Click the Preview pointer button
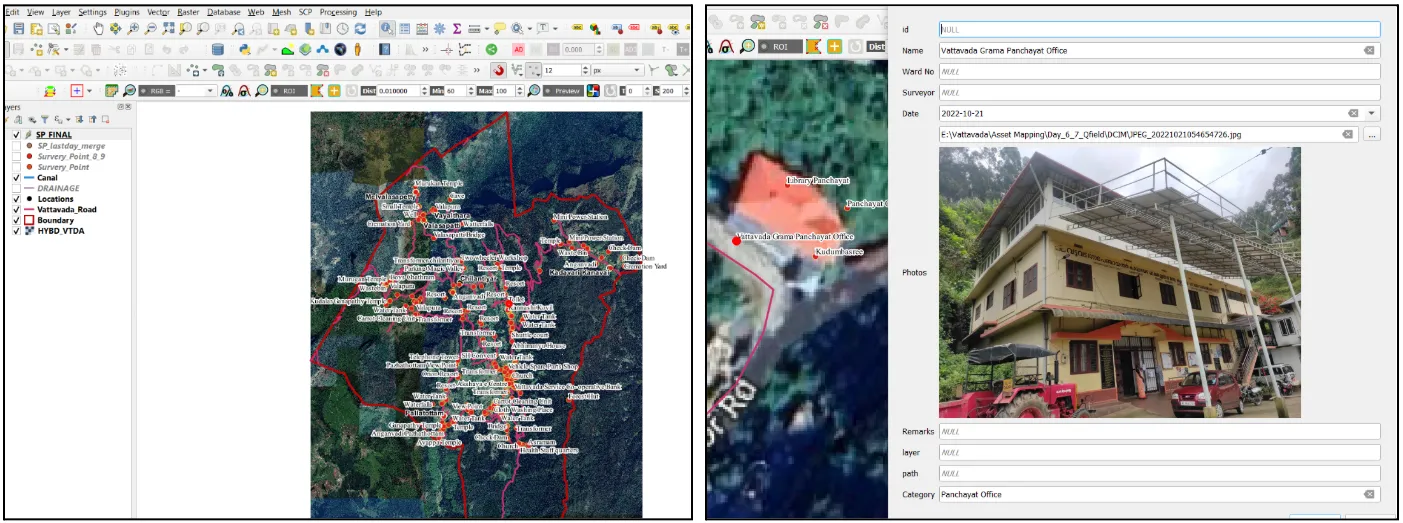Screen dimensions: 1403x523 pyautogui.click(x=563, y=91)
